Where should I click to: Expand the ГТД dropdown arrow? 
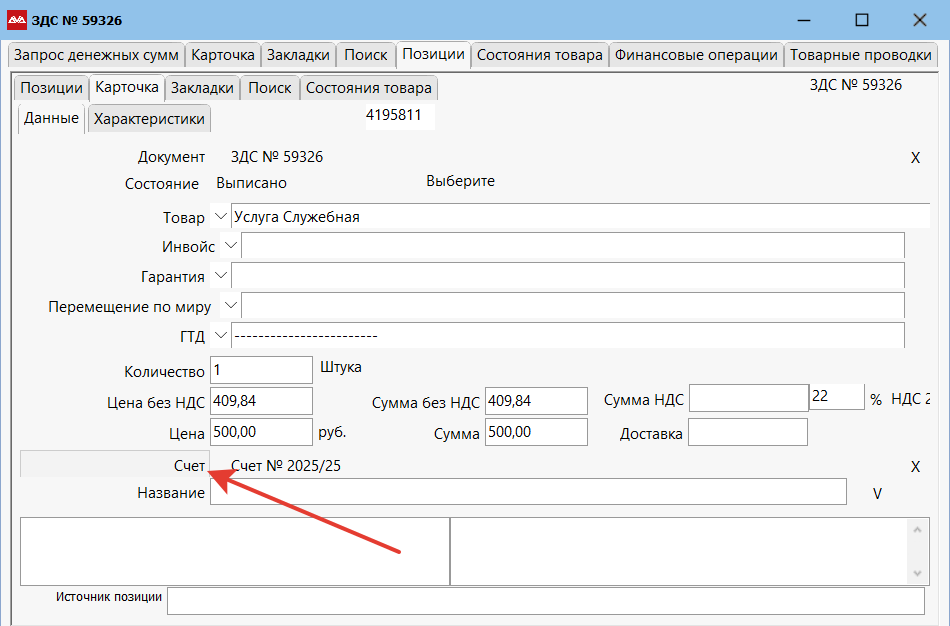tap(220, 335)
